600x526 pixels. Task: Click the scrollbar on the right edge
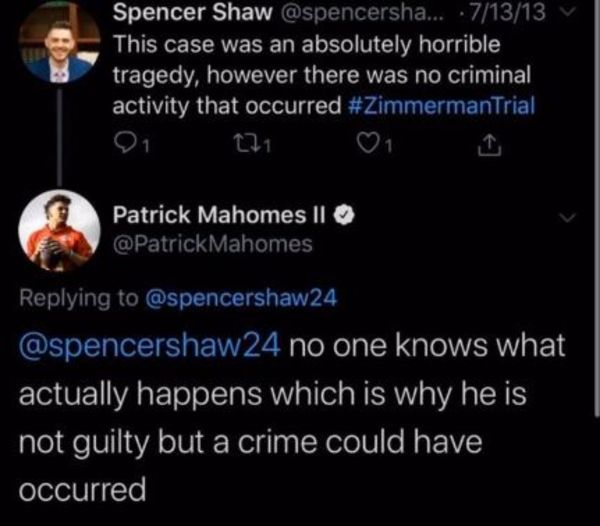[596, 207]
